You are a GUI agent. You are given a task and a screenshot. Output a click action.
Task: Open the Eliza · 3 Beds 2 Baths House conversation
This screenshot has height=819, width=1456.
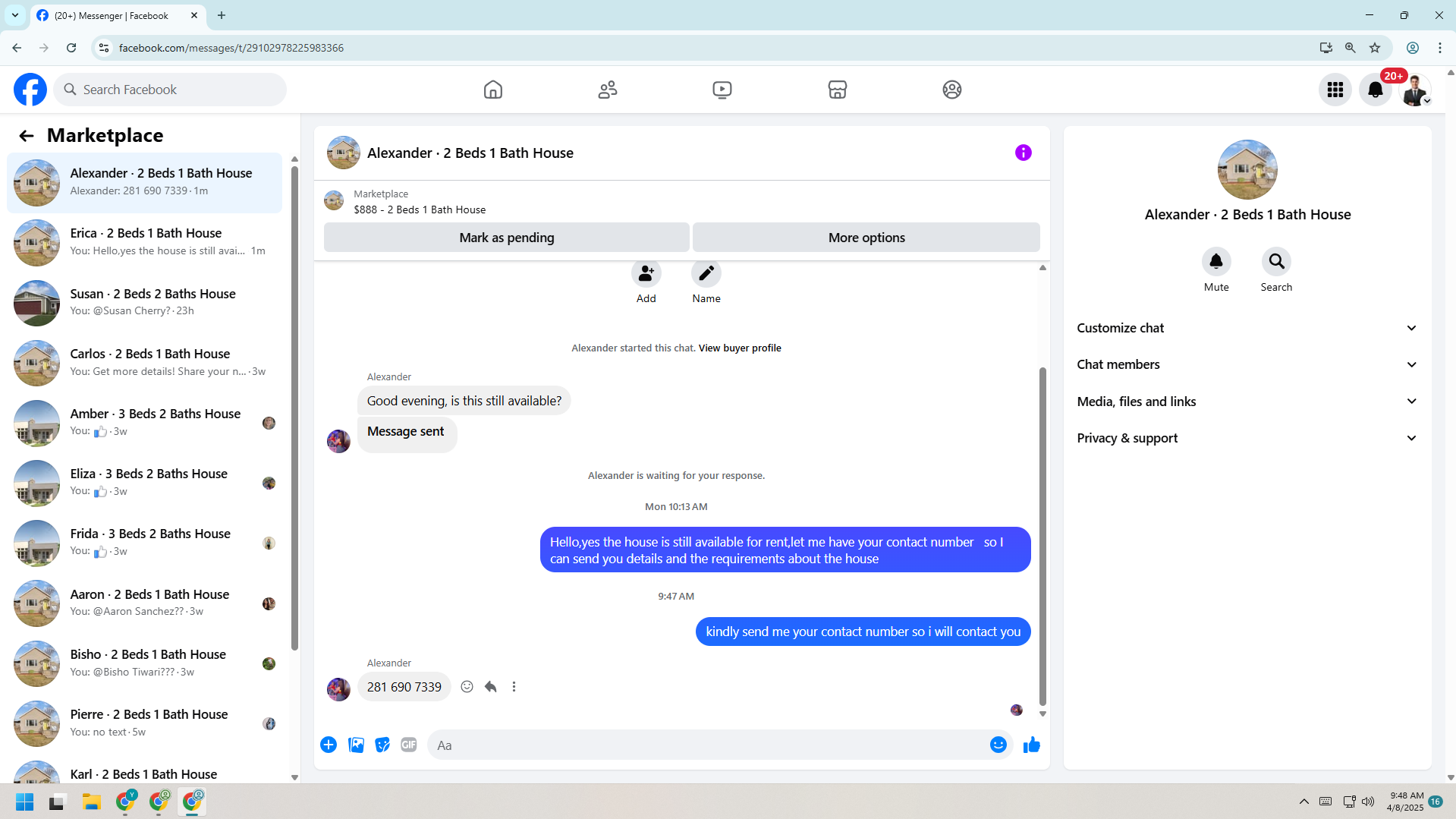click(144, 483)
